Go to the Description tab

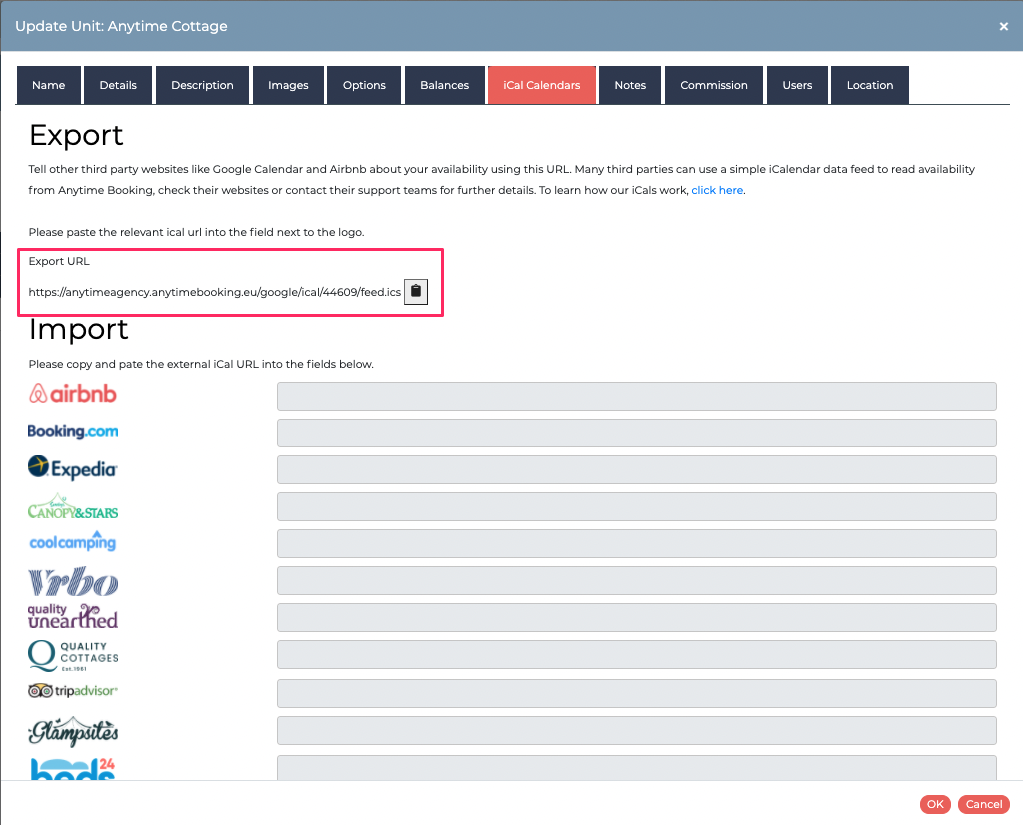tap(202, 85)
